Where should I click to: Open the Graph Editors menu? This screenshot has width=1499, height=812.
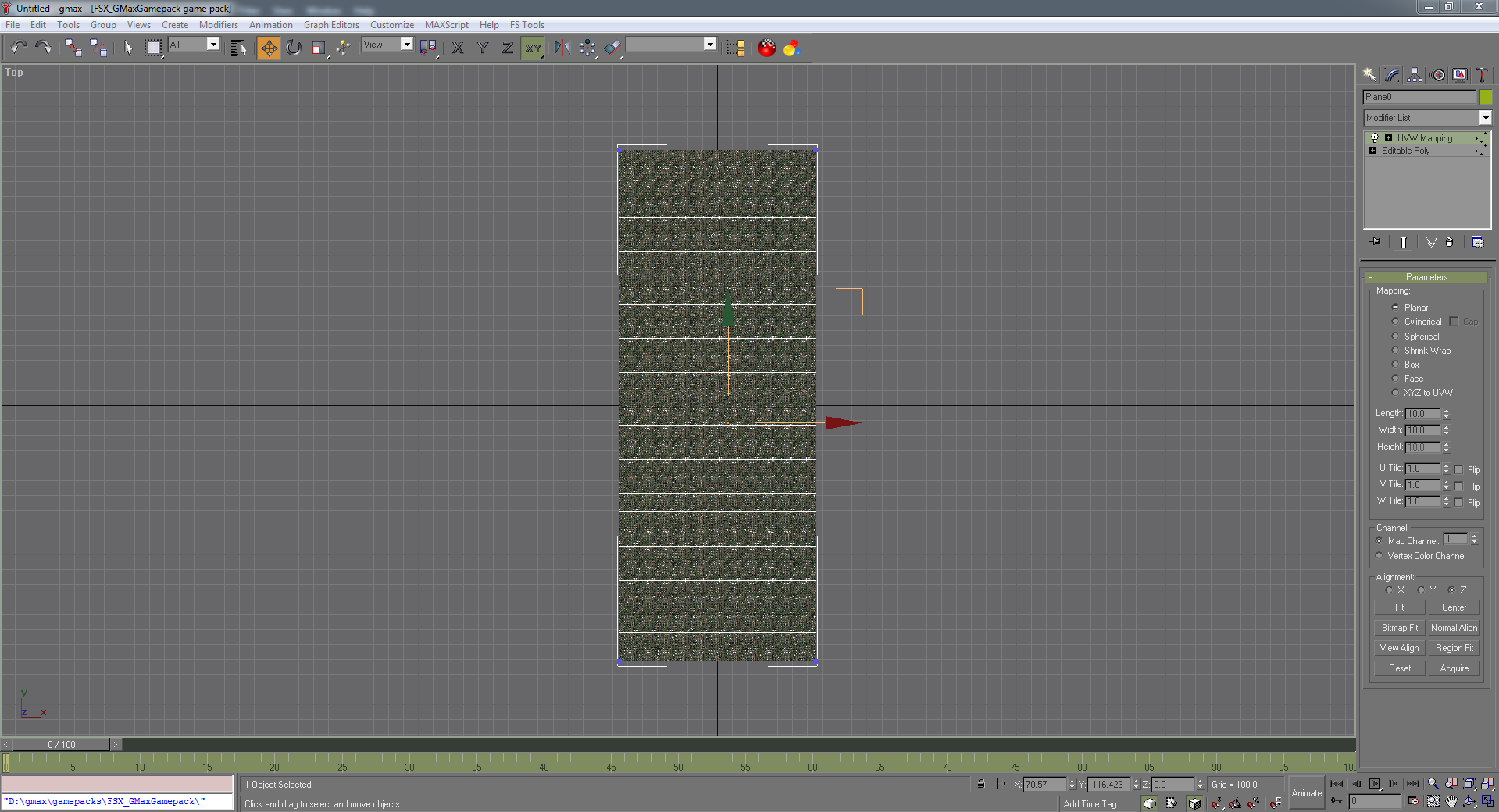(x=331, y=25)
